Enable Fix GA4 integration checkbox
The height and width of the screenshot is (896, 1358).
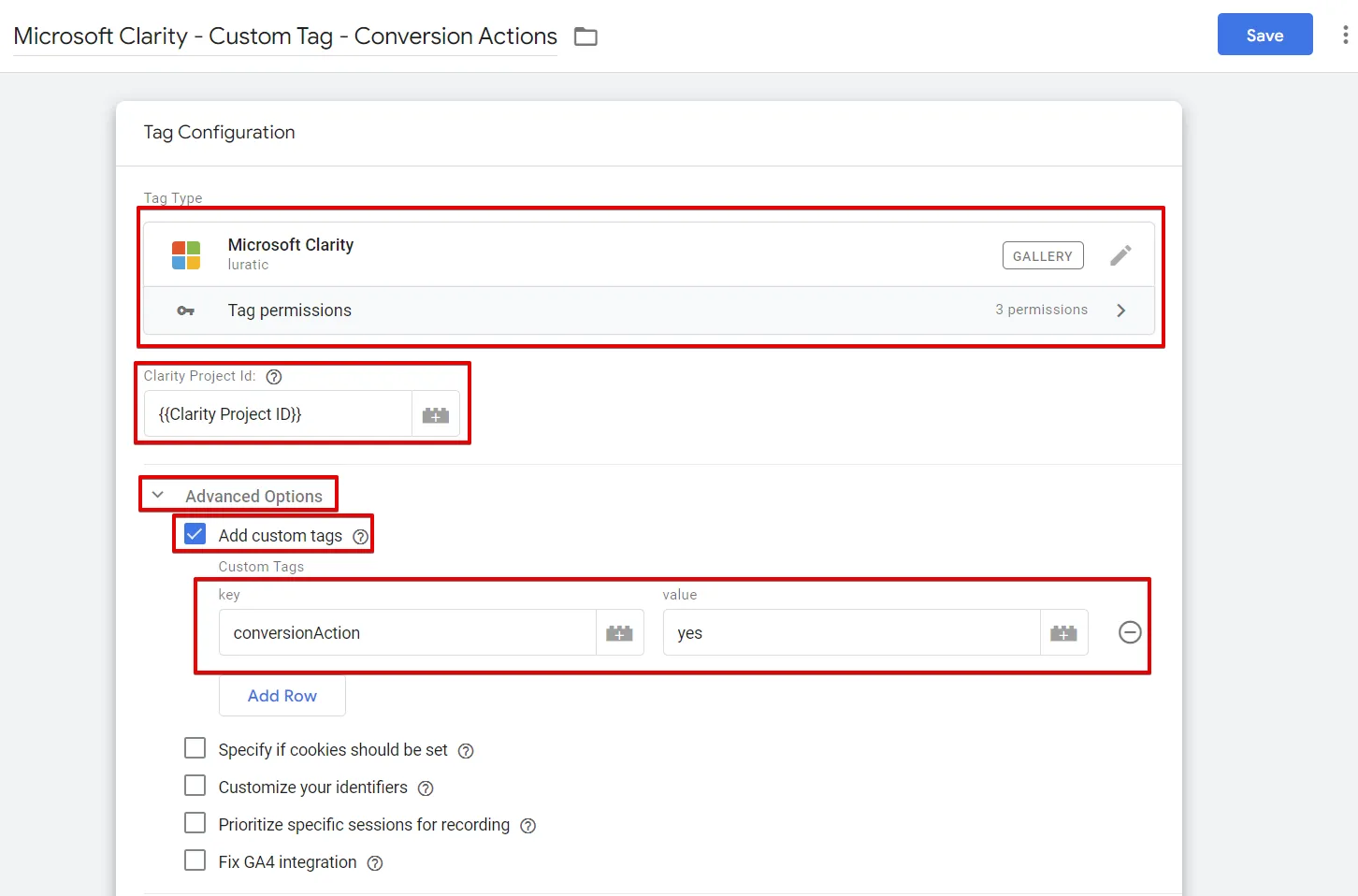coord(195,860)
